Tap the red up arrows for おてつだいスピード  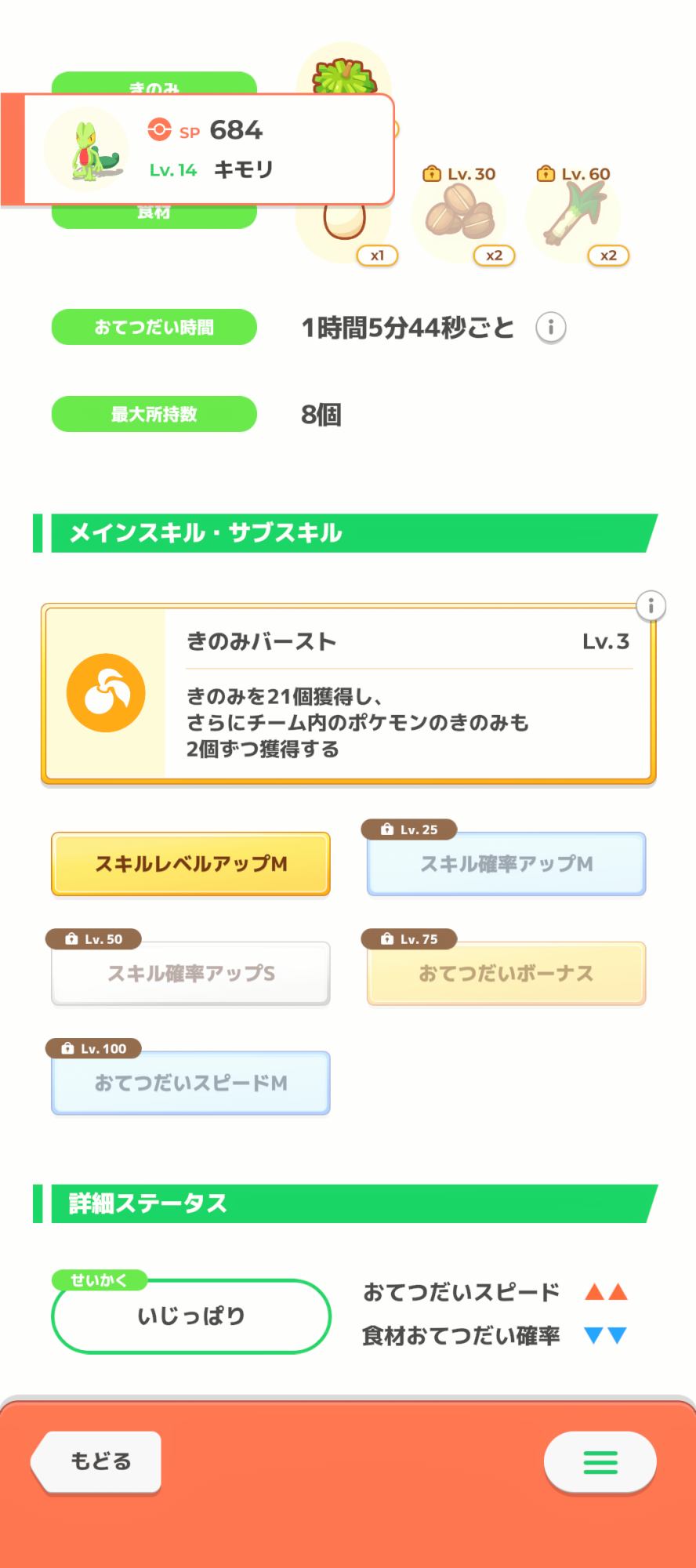(606, 1292)
